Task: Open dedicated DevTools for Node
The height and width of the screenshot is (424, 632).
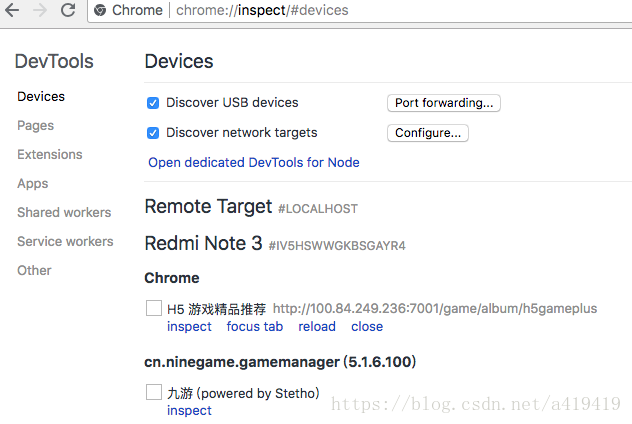Action: (254, 162)
